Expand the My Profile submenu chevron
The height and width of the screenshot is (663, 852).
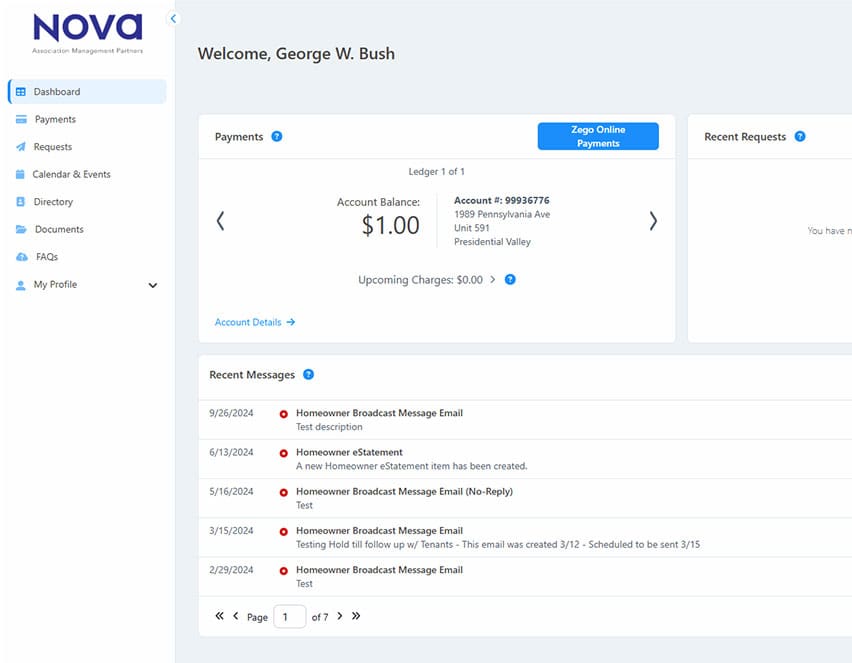pos(153,285)
